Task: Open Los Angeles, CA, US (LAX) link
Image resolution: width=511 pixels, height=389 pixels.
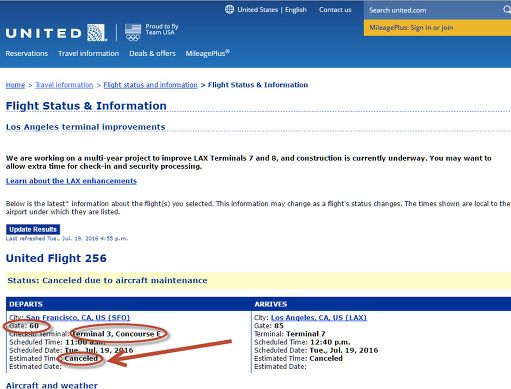Action: pos(319,317)
